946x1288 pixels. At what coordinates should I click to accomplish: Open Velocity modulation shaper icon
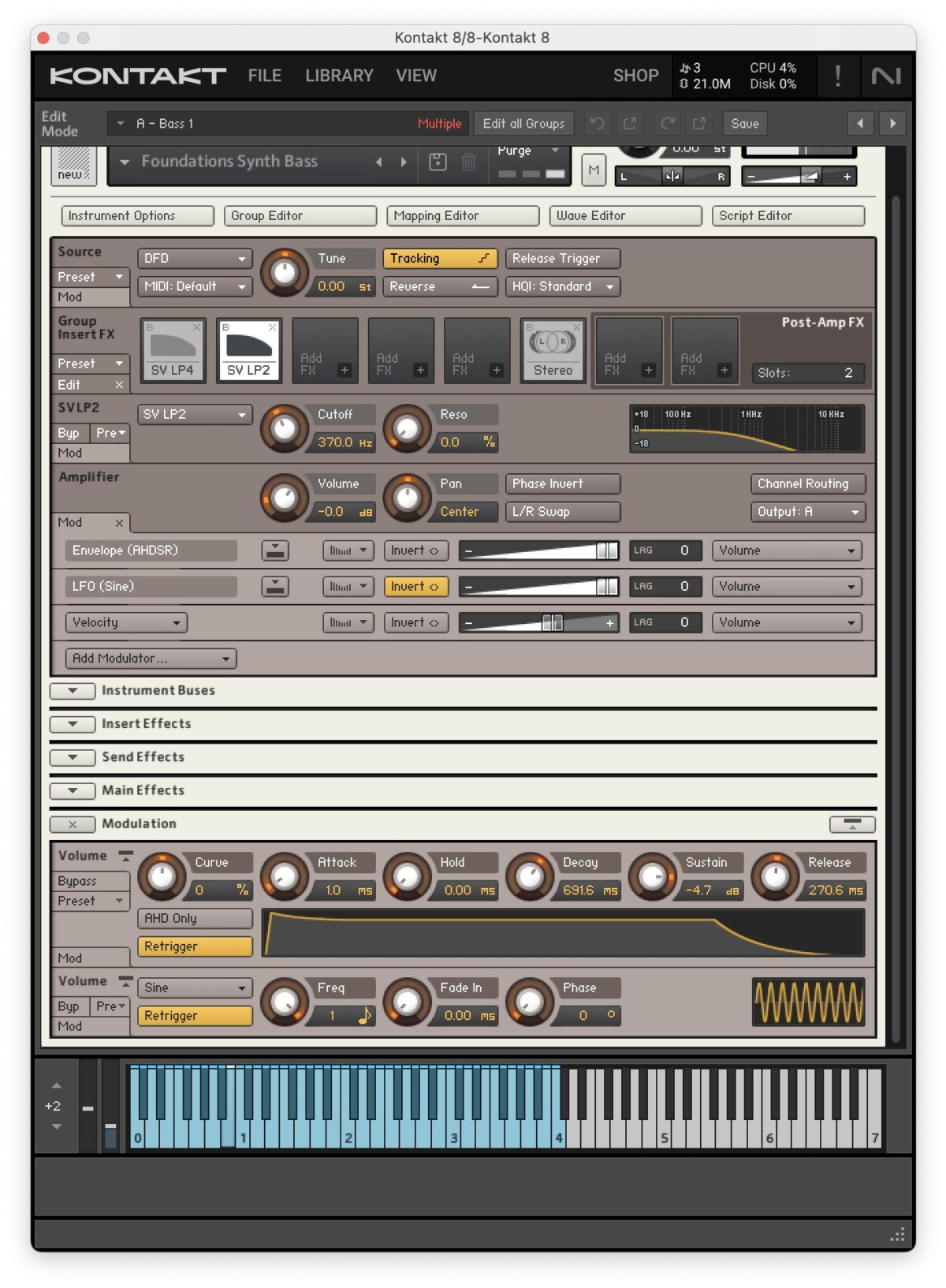(348, 622)
